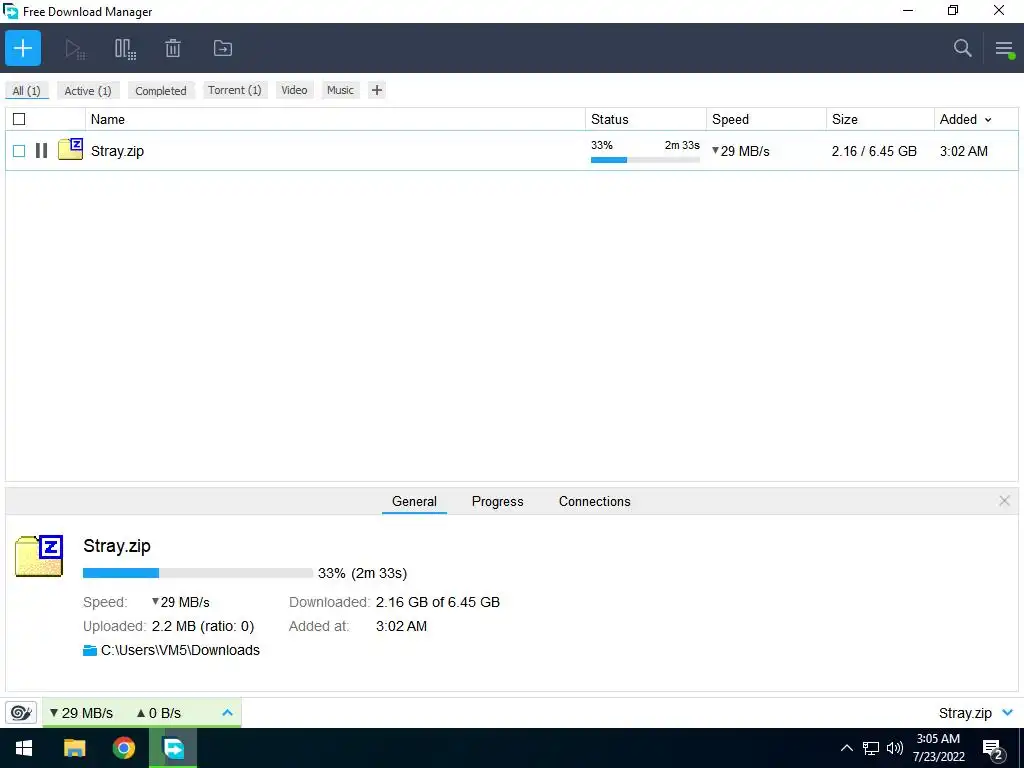
Task: Open the search magnifier icon
Action: pos(962,48)
